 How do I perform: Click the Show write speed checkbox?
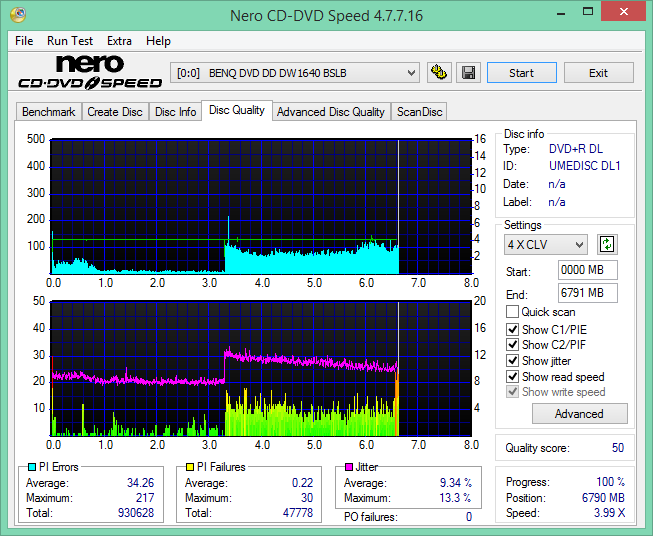(512, 392)
